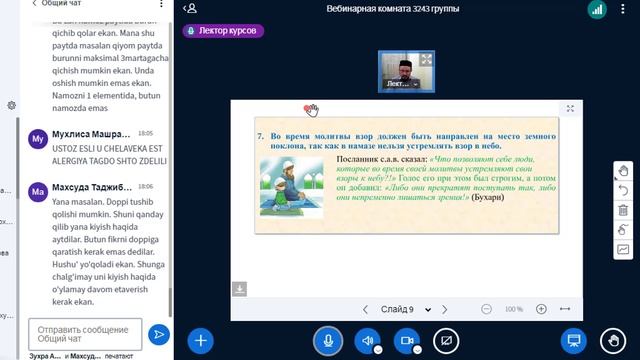640x360 pixels.
Task: Select the pan hand tool in whiteboard toolbar
Action: (623, 171)
